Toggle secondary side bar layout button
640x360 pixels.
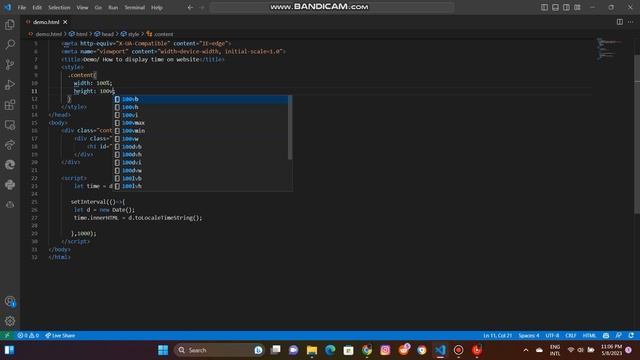tap(566, 7)
